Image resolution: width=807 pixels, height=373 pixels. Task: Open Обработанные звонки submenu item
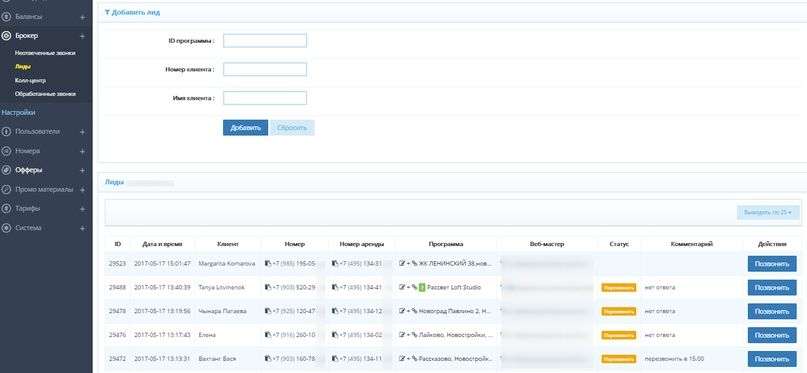coord(45,94)
